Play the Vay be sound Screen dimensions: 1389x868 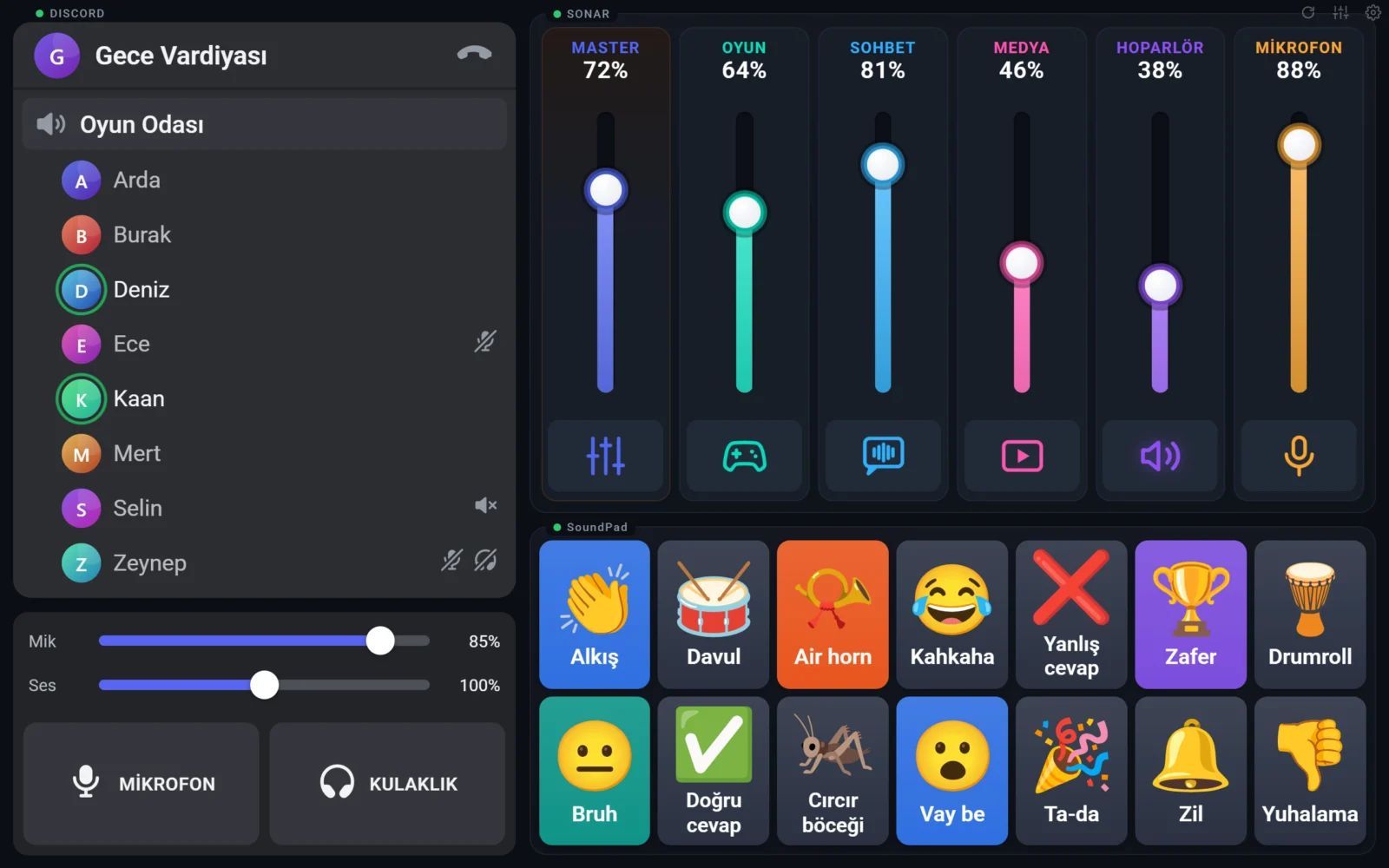tap(952, 771)
